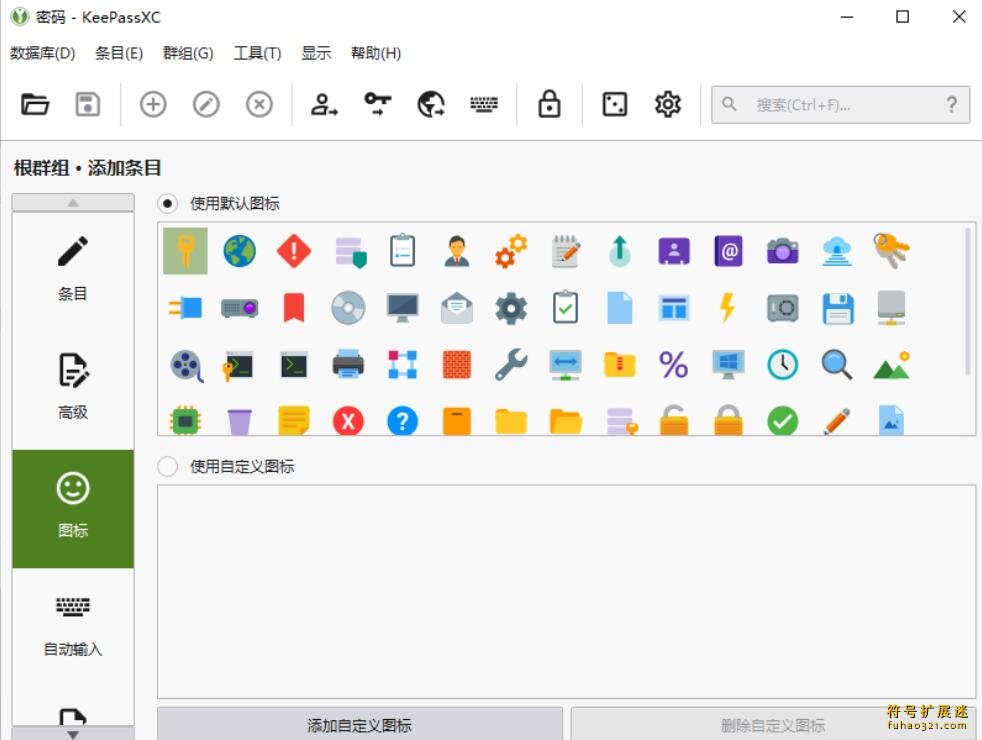The height and width of the screenshot is (740, 982).
Task: Open the 群组(G) menu
Action: pos(188,53)
